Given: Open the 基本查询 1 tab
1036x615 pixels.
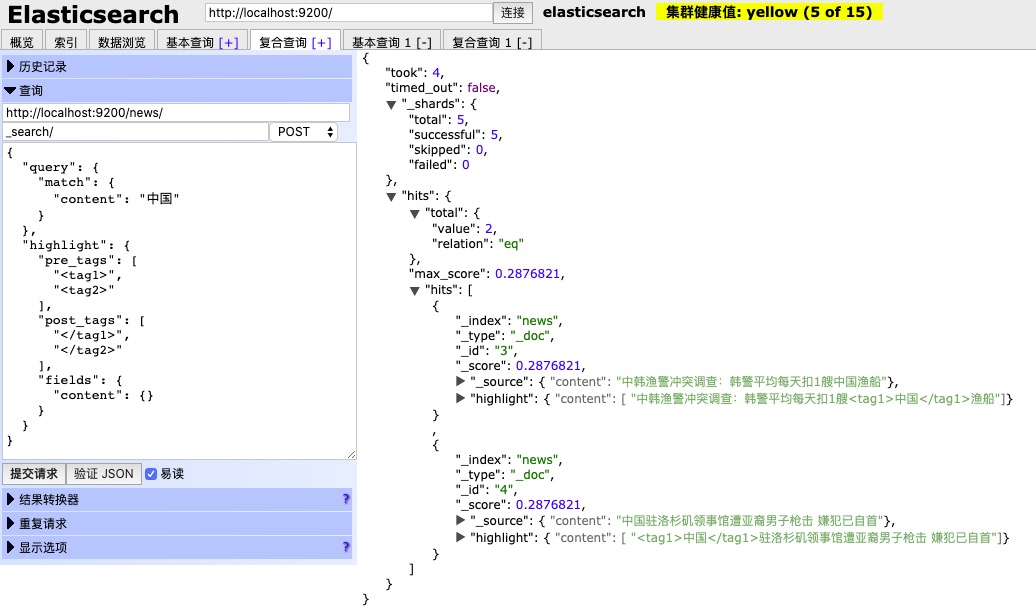Looking at the screenshot, I should tap(381, 42).
